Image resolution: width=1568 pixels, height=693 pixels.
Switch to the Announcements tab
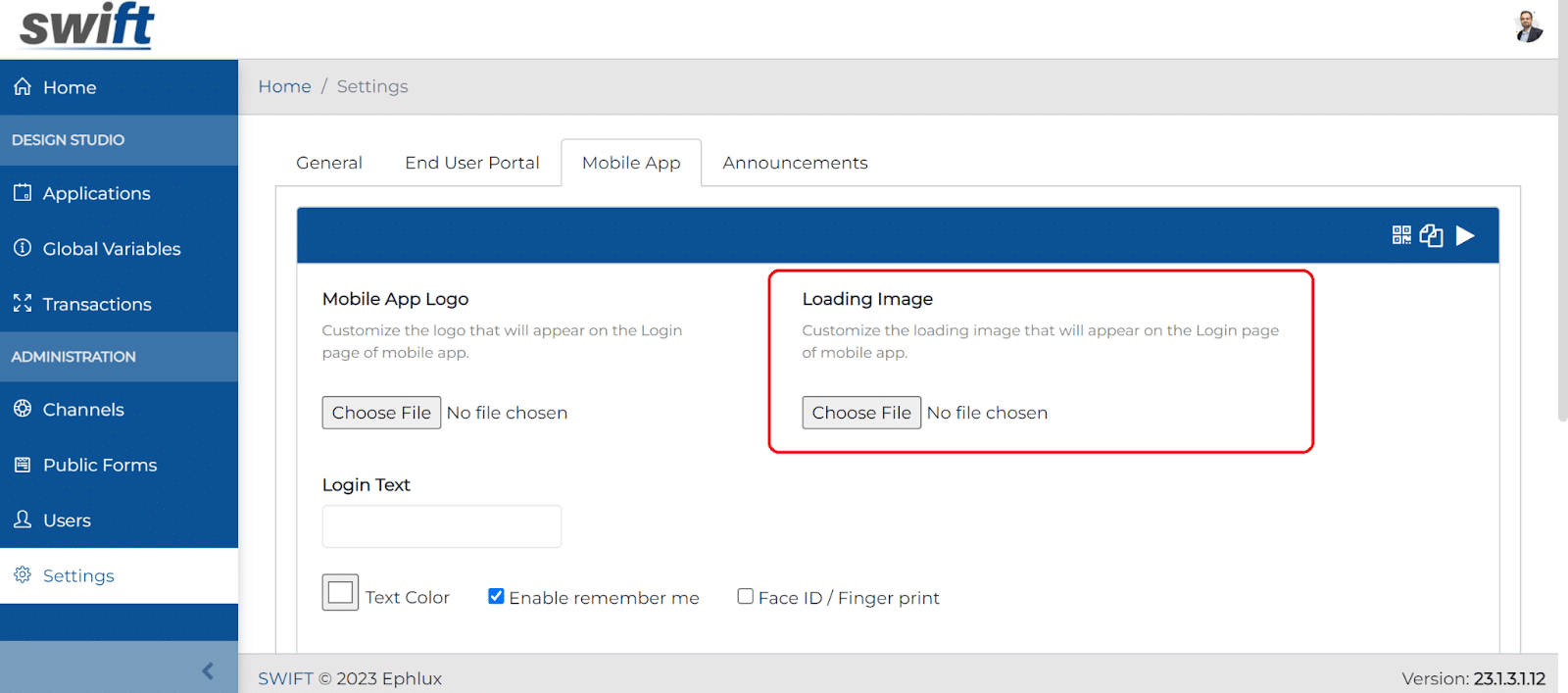point(795,163)
